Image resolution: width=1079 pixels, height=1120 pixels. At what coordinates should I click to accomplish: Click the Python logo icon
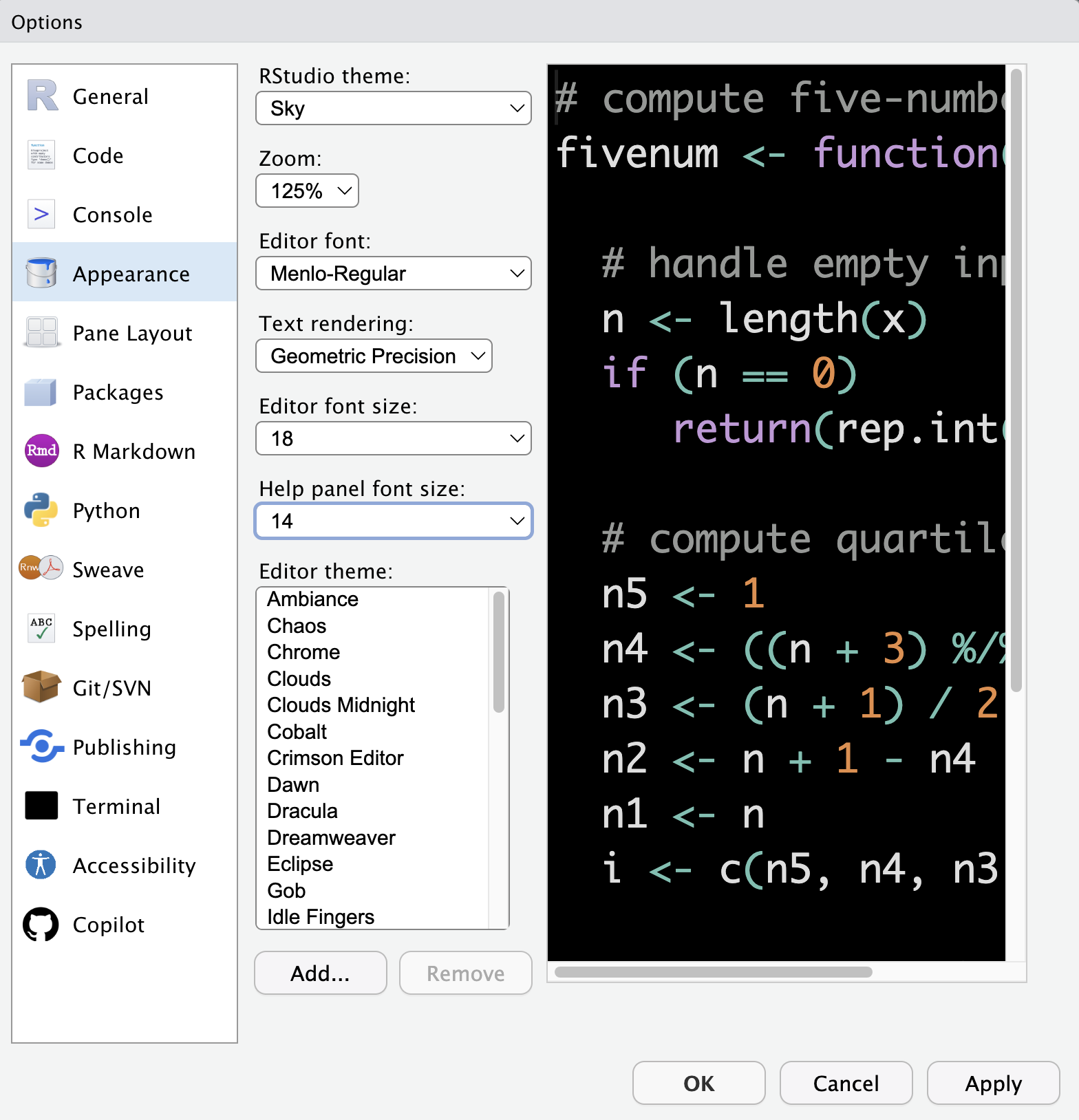[41, 510]
